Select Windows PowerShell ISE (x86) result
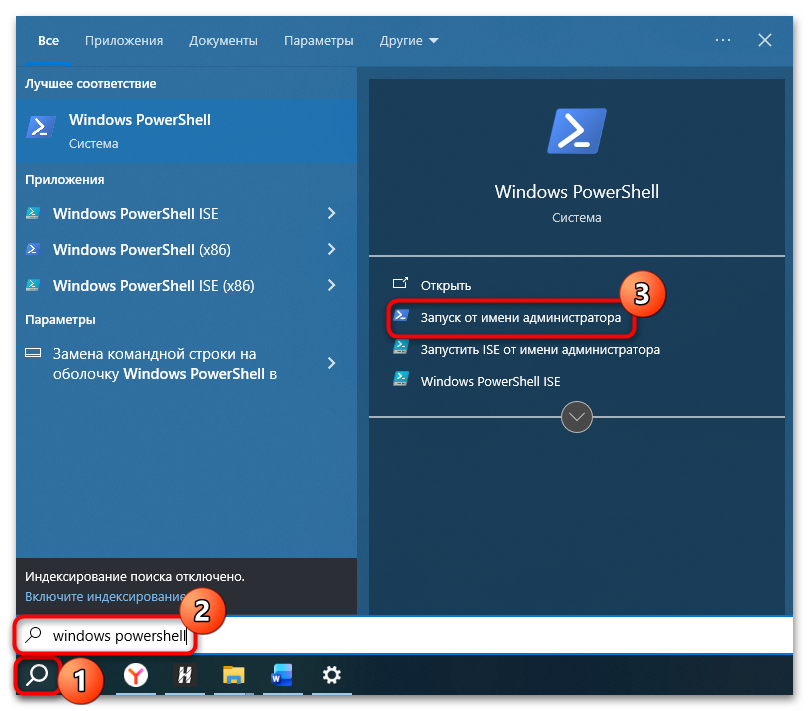Screen dimensions: 809x711 tap(153, 286)
